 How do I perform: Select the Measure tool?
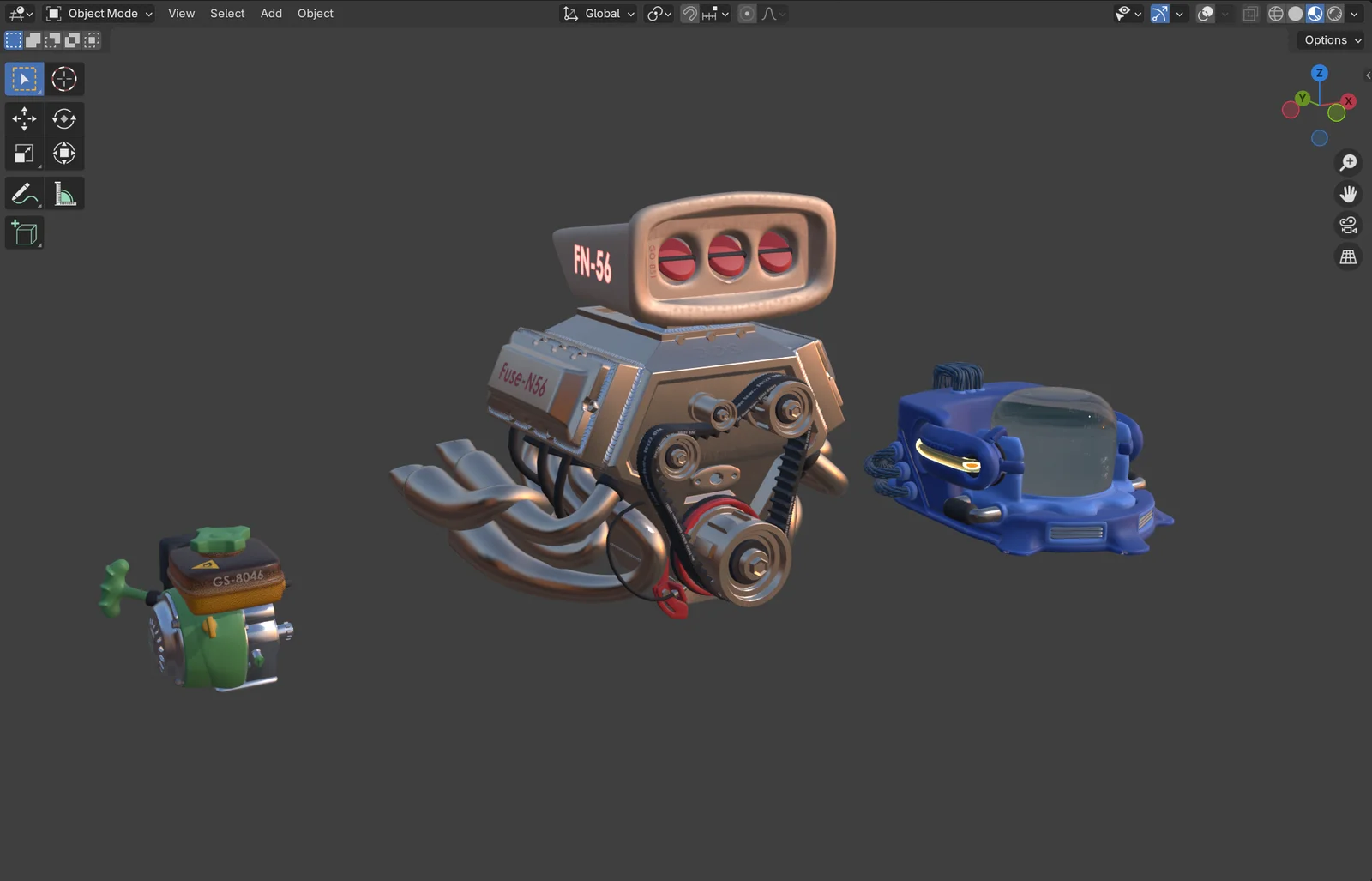tap(64, 193)
